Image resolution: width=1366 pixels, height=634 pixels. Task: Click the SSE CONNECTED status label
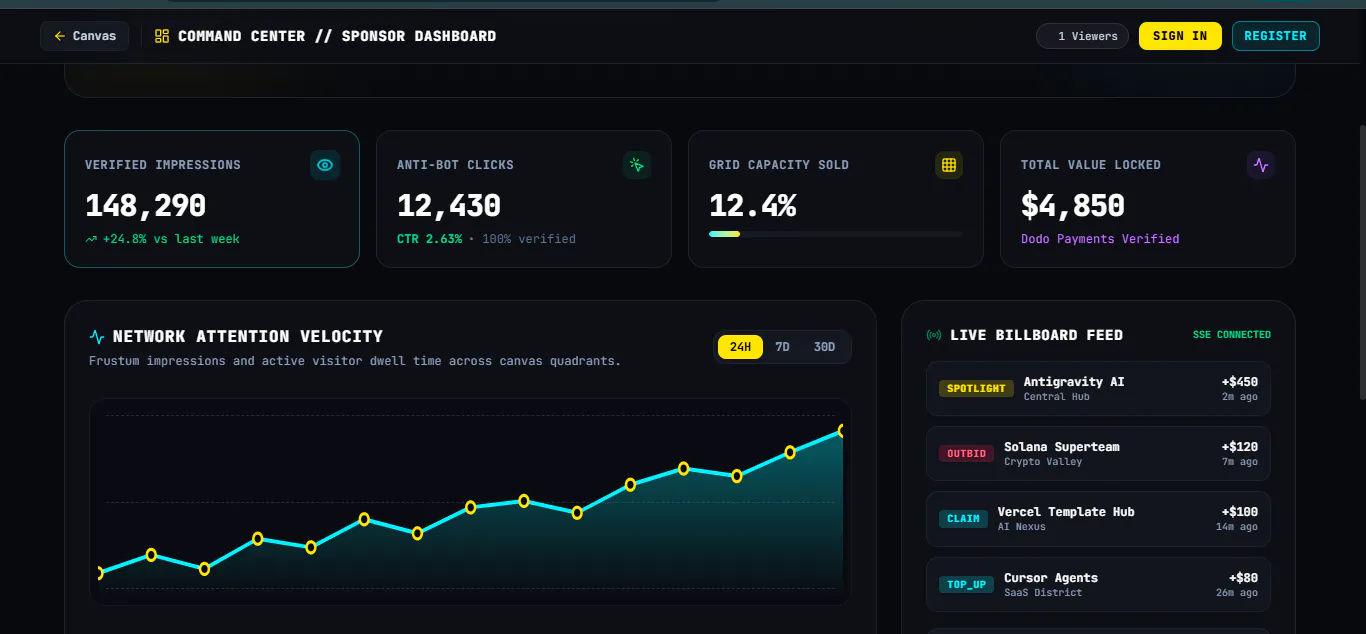click(x=1232, y=335)
